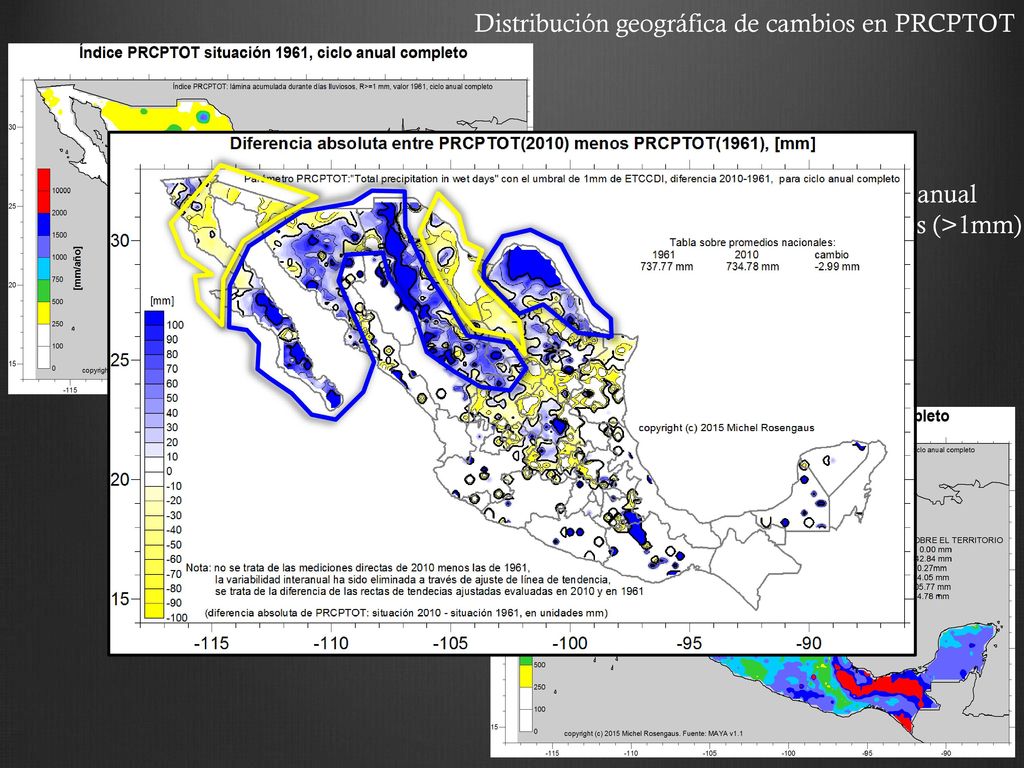
Task: Click the line "se trata de la diferencia de las rectas"
Action: tap(429, 592)
